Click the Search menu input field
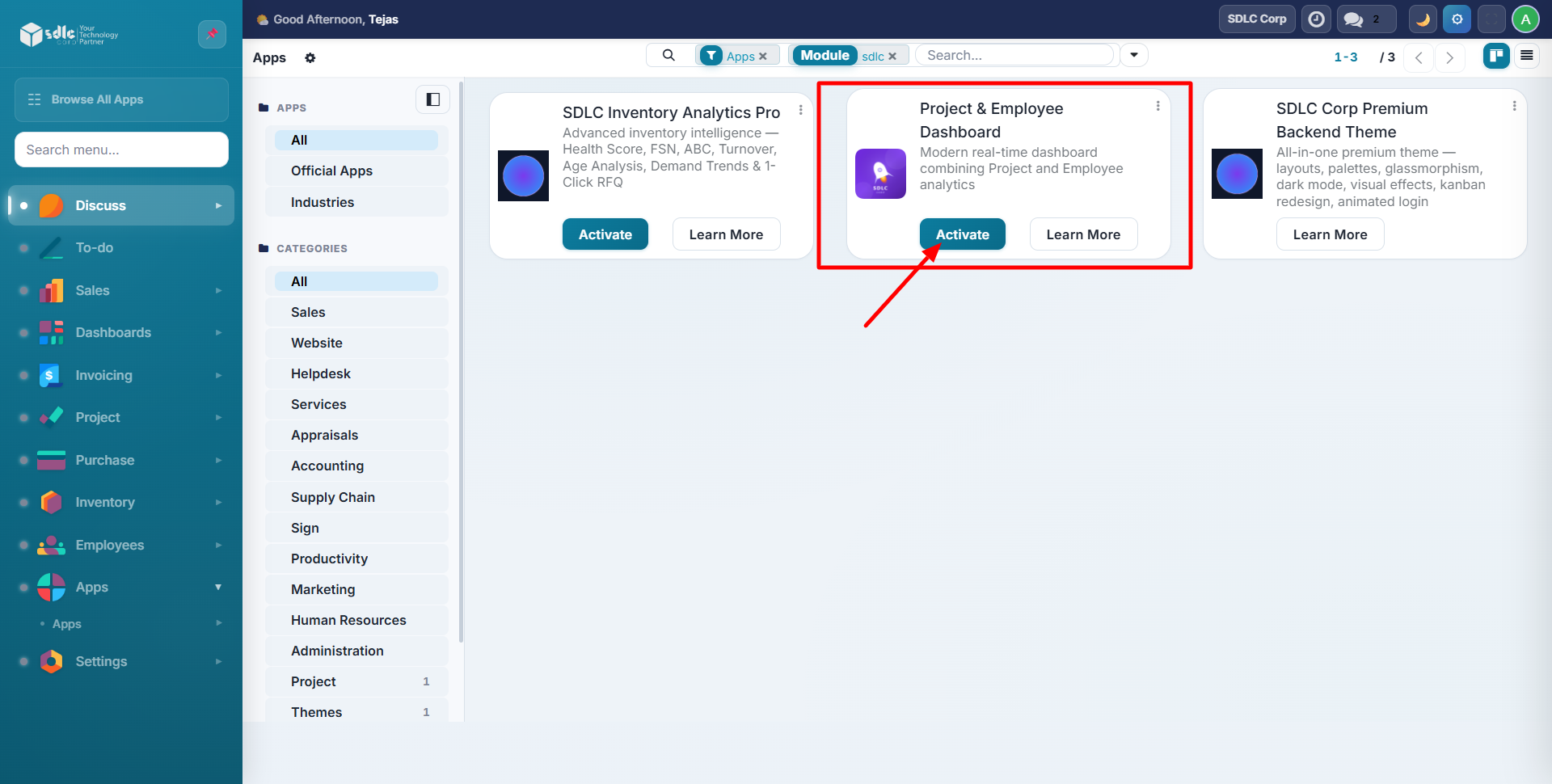This screenshot has height=784, width=1552. point(121,150)
